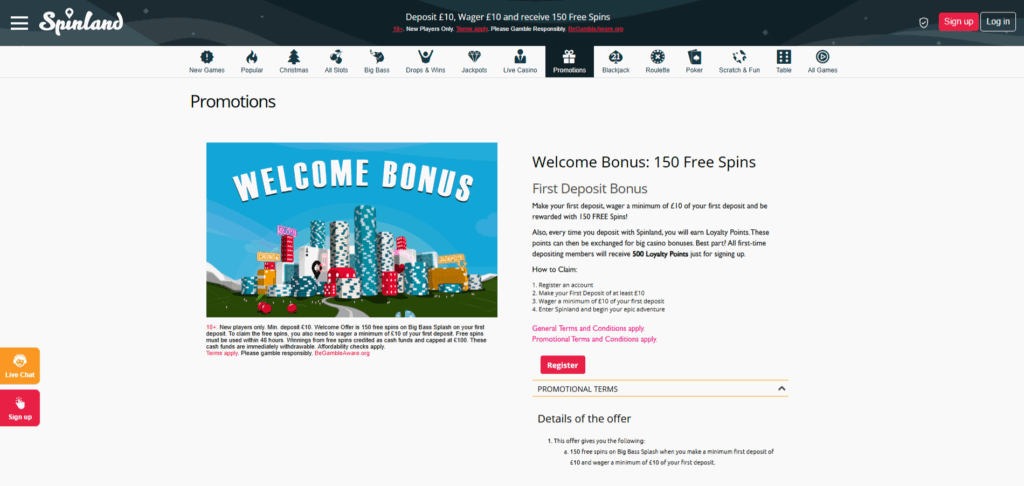Collapse the Promotional Terms section
This screenshot has height=486, width=1024.
tap(660, 389)
